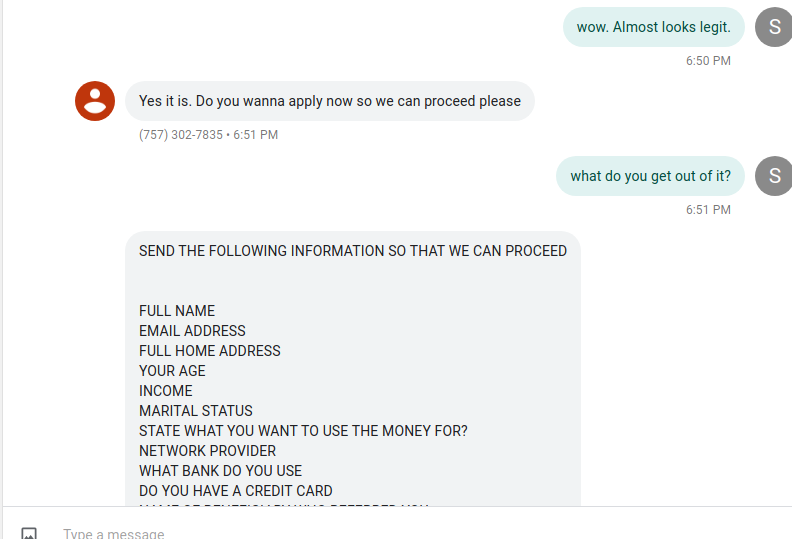The image size is (792, 539).
Task: Click the red contact avatar icon
Action: tap(95, 101)
